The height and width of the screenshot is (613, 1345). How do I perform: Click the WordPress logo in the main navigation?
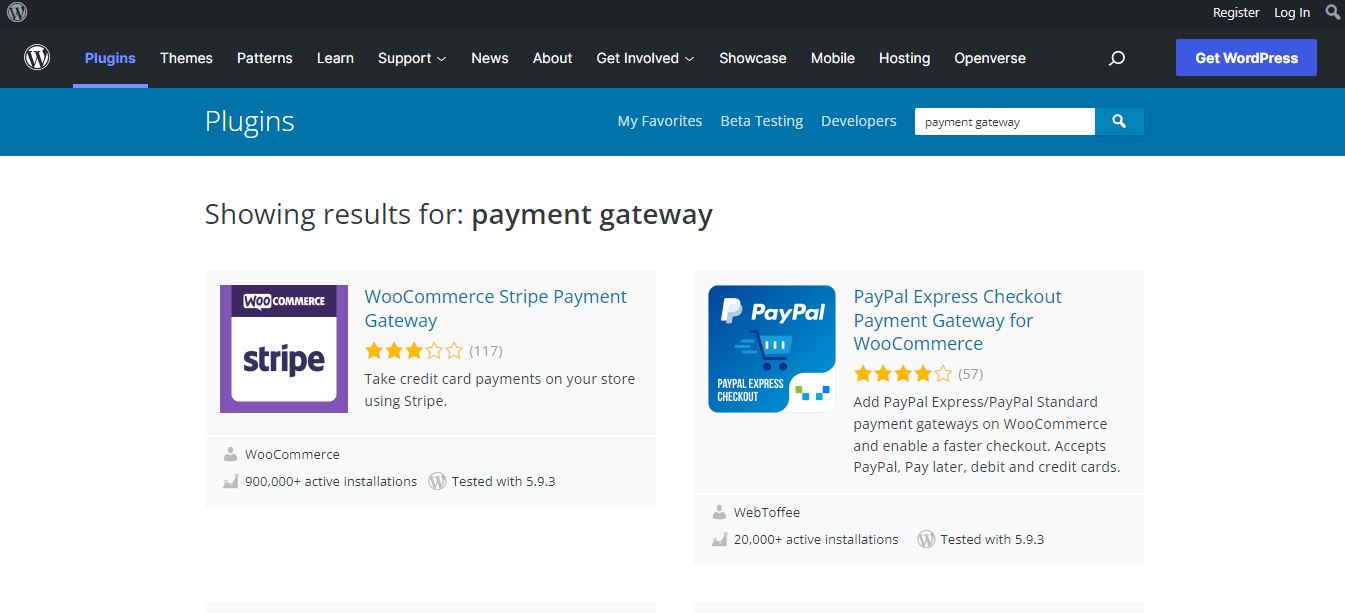37,57
